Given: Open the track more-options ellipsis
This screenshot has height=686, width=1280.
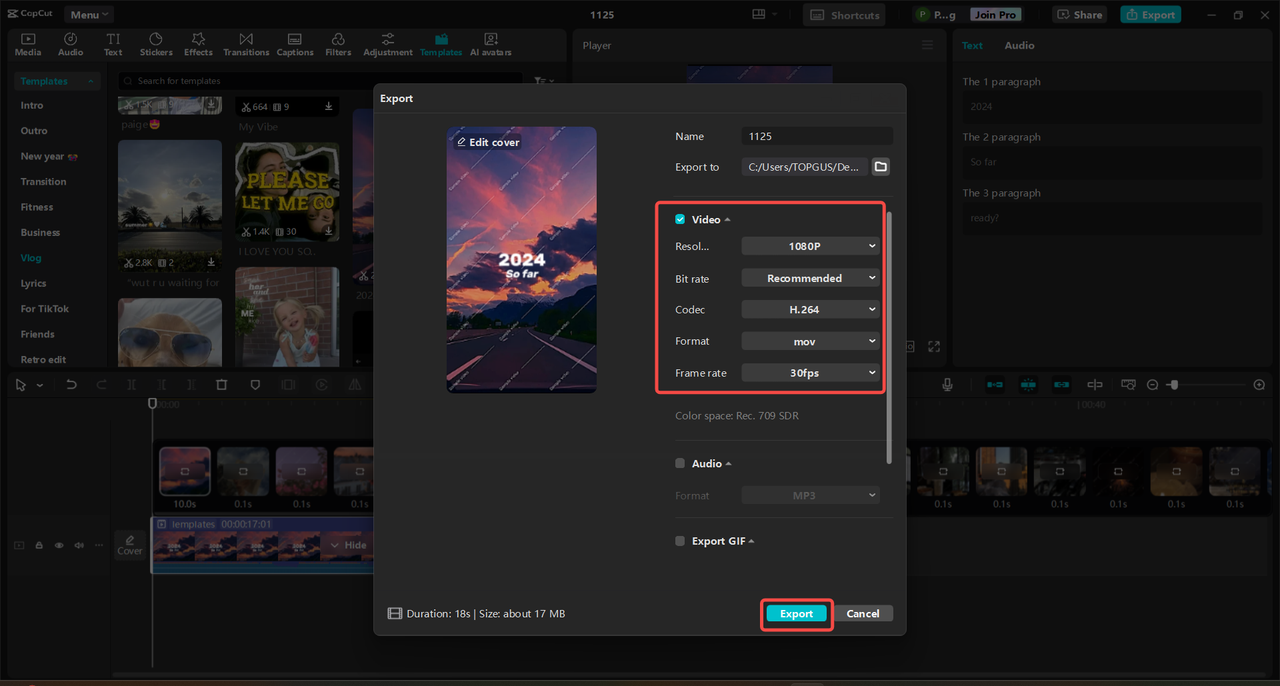Looking at the screenshot, I should coord(98,545).
